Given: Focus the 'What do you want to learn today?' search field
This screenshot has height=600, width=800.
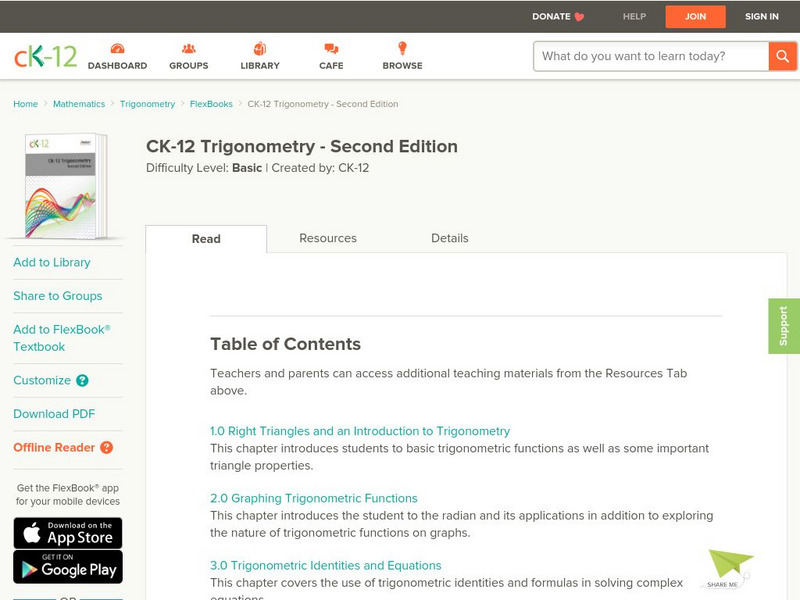Looking at the screenshot, I should click(651, 56).
